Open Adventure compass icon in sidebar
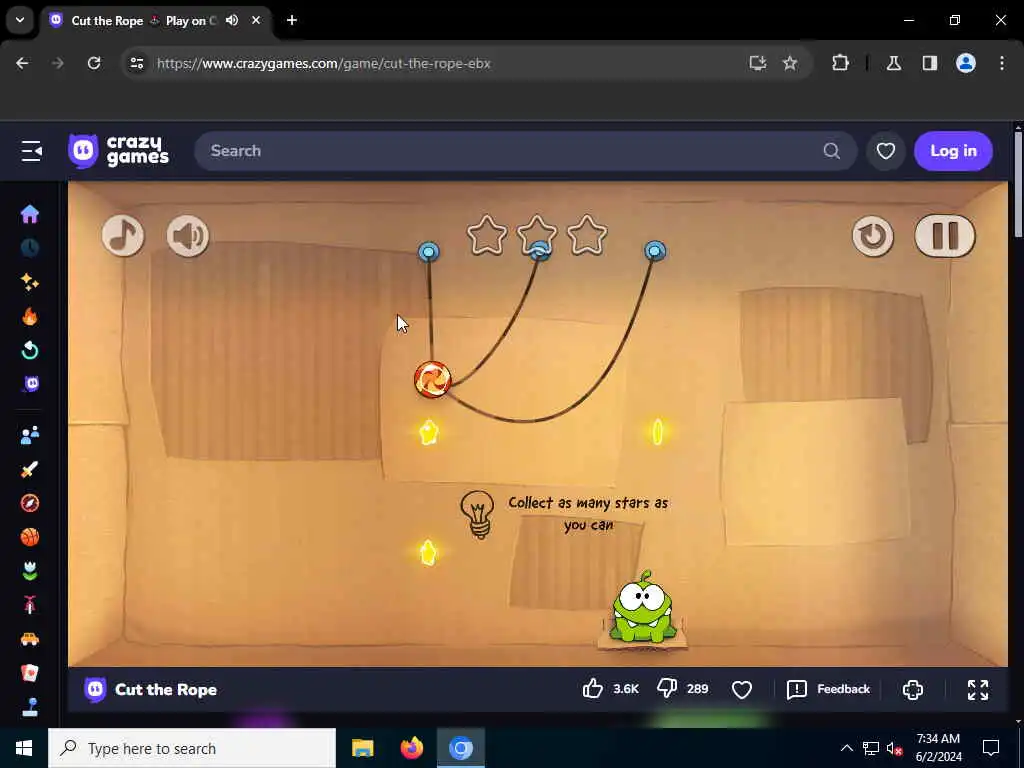Image resolution: width=1024 pixels, height=768 pixels. (30, 503)
